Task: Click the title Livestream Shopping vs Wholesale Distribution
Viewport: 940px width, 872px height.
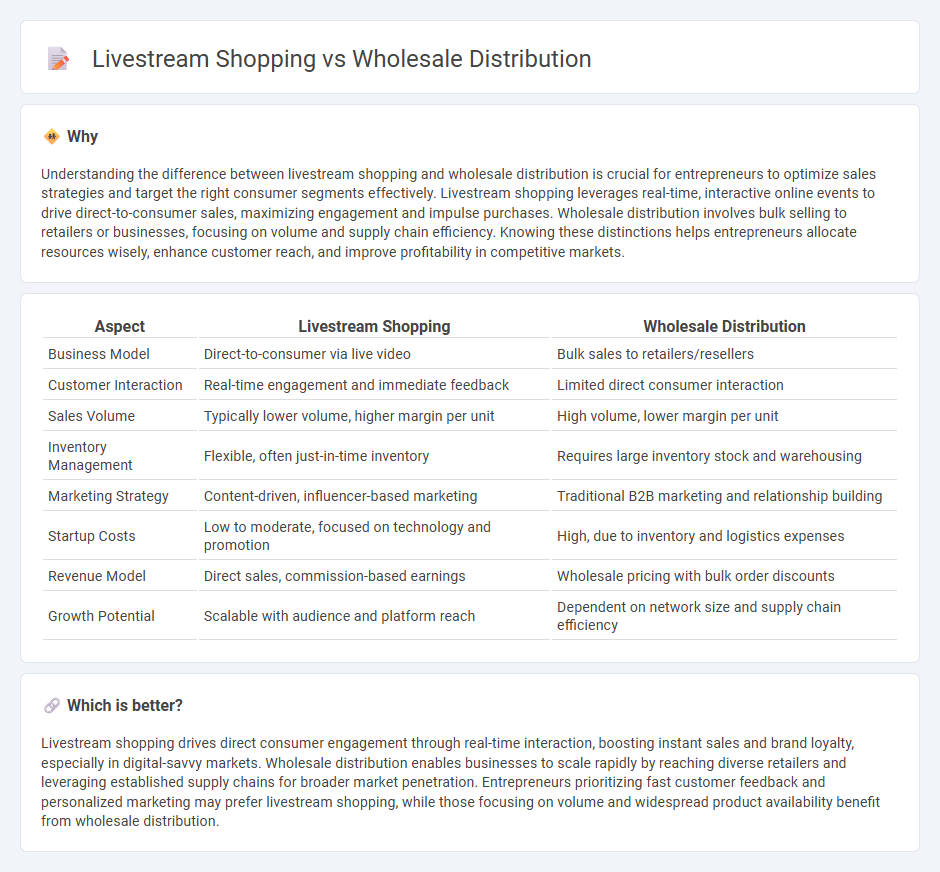Action: click(342, 59)
